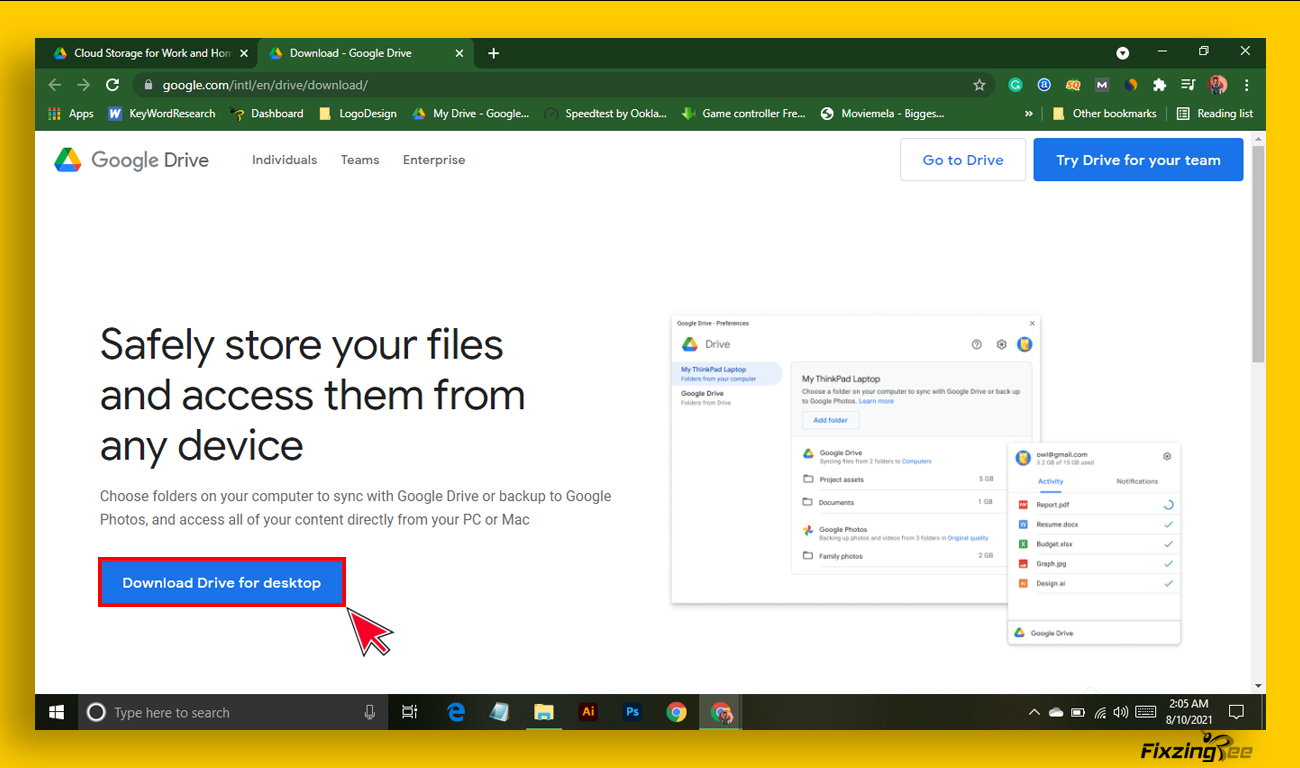1300x768 pixels.
Task: Select the Enterprise navigation item
Action: click(434, 160)
